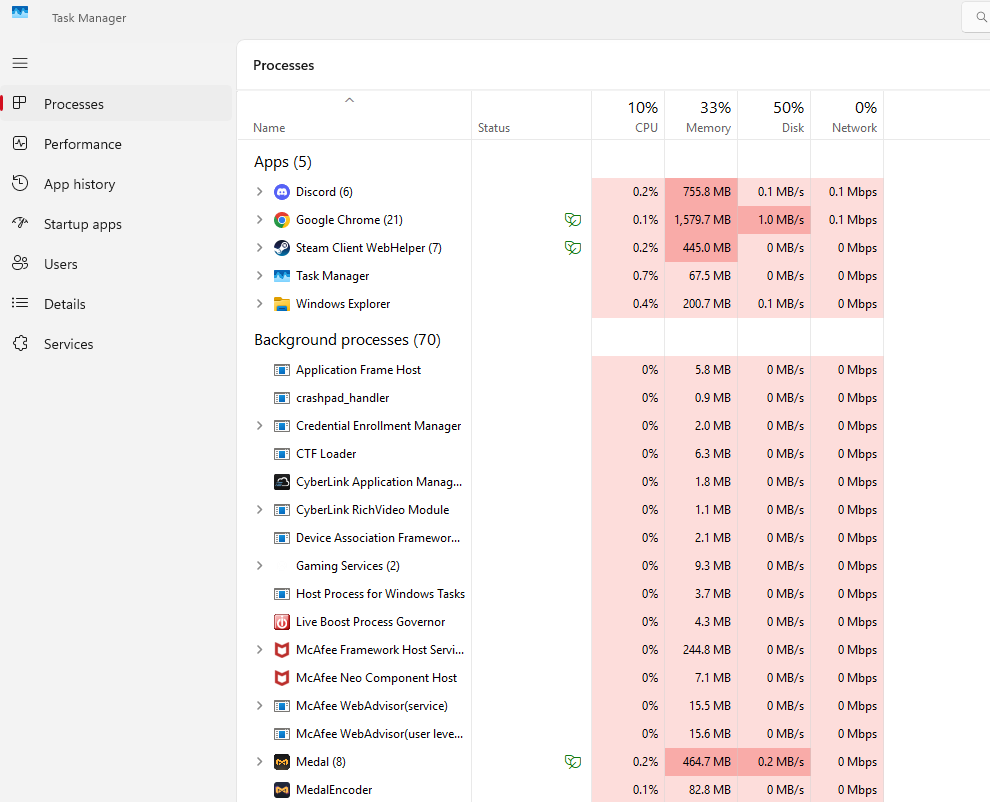Expand Credential Enrollment Manager row

tap(259, 426)
